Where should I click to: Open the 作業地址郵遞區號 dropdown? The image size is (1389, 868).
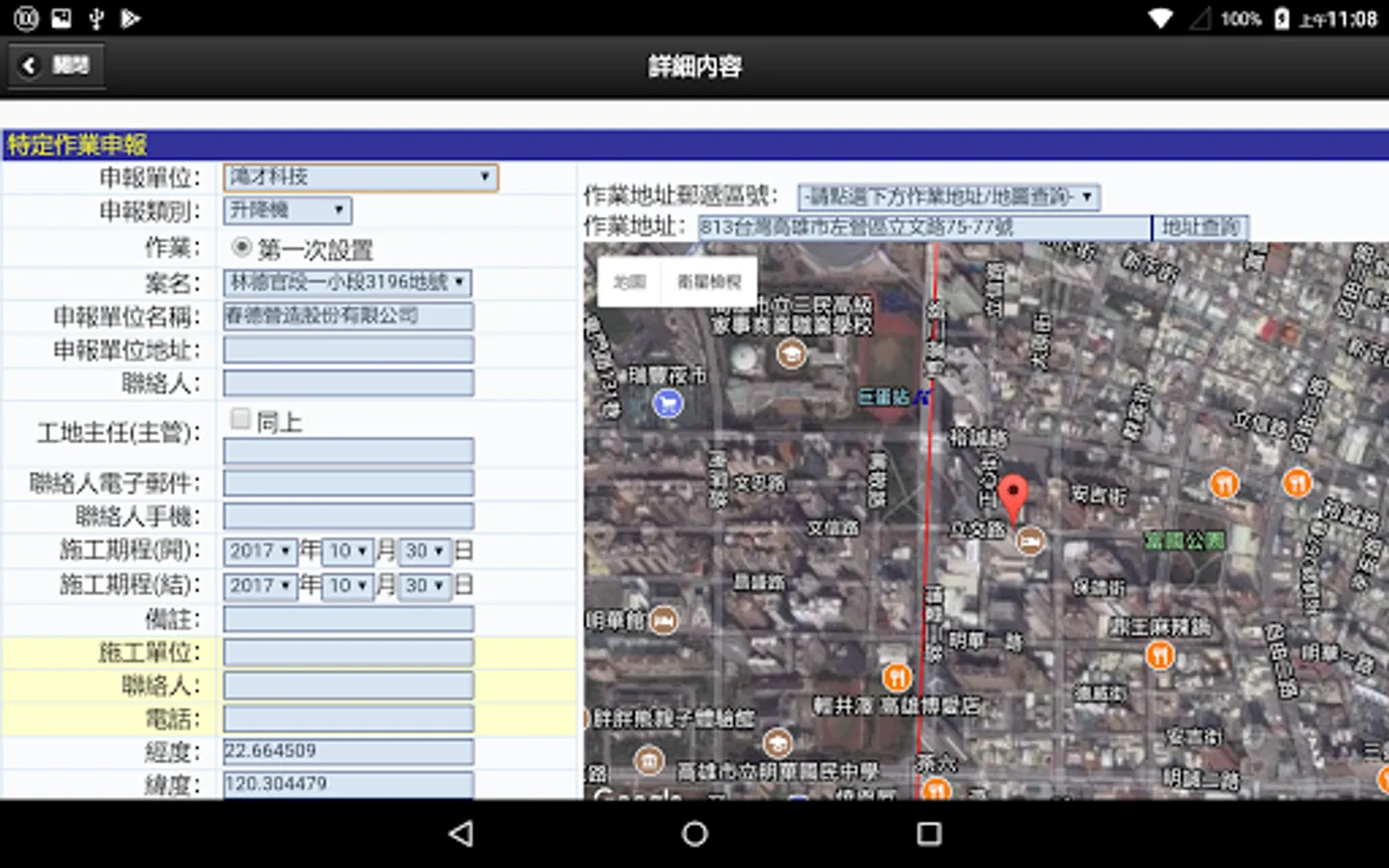coord(948,197)
